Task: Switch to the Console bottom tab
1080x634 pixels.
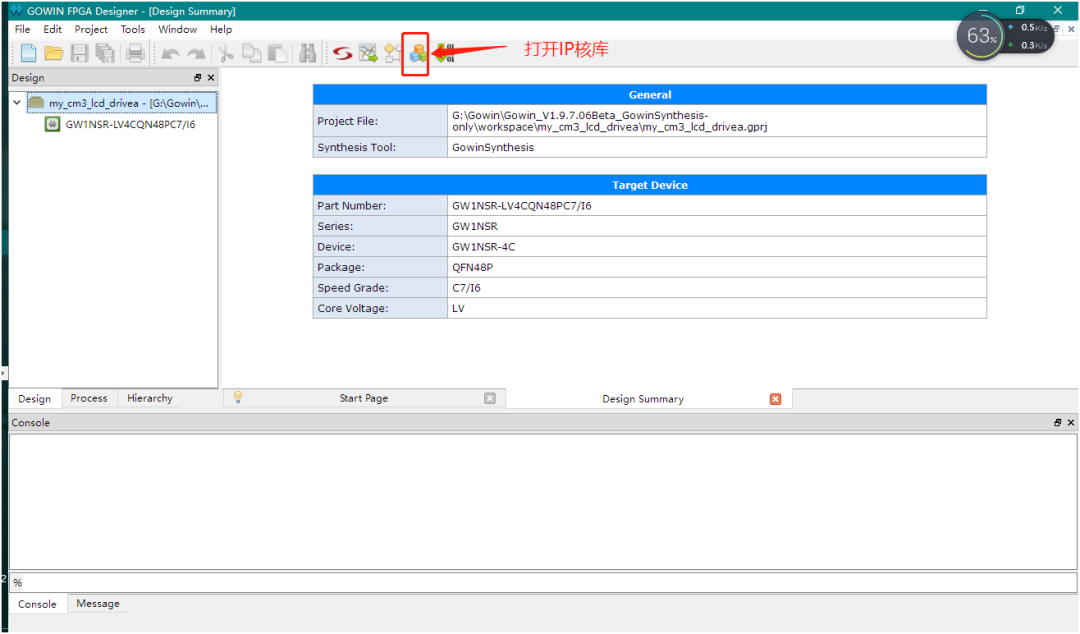Action: click(37, 604)
